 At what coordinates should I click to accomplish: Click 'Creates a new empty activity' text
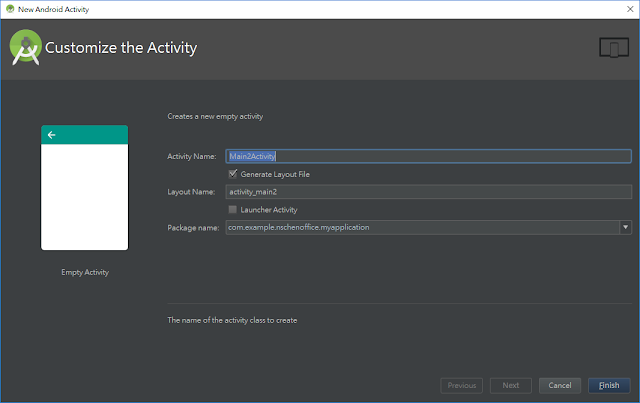pos(215,117)
